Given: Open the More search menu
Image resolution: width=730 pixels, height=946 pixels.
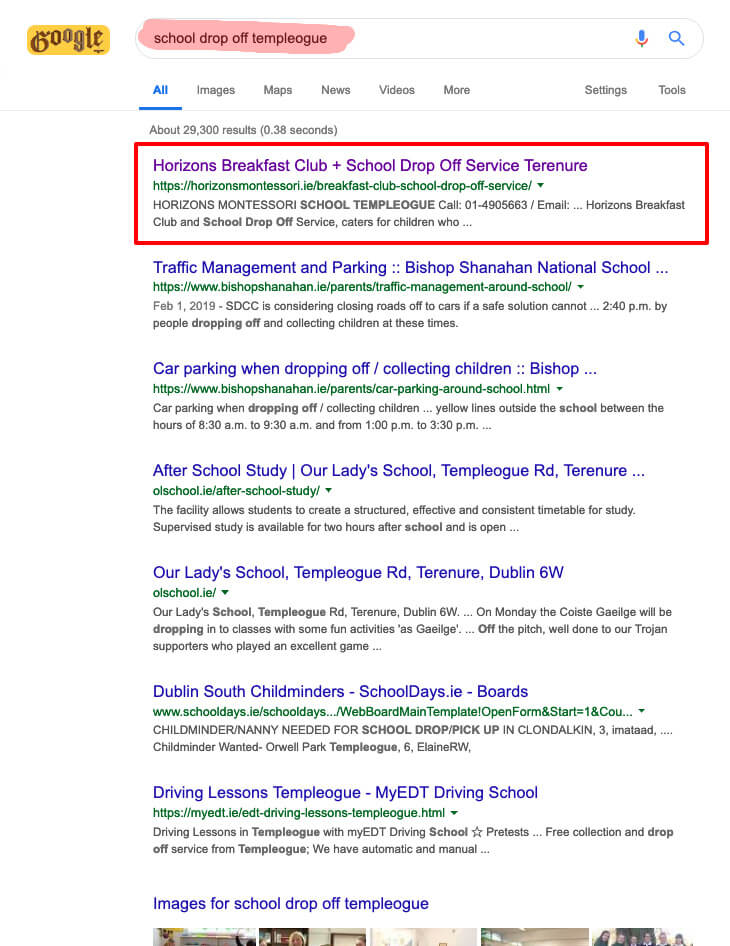Looking at the screenshot, I should coord(456,90).
